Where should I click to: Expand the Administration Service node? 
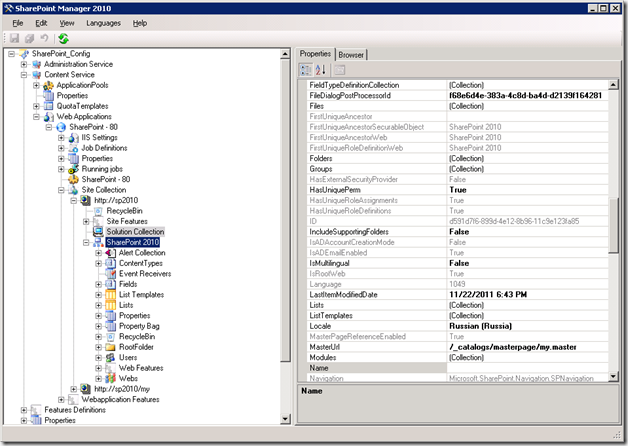click(x=24, y=64)
